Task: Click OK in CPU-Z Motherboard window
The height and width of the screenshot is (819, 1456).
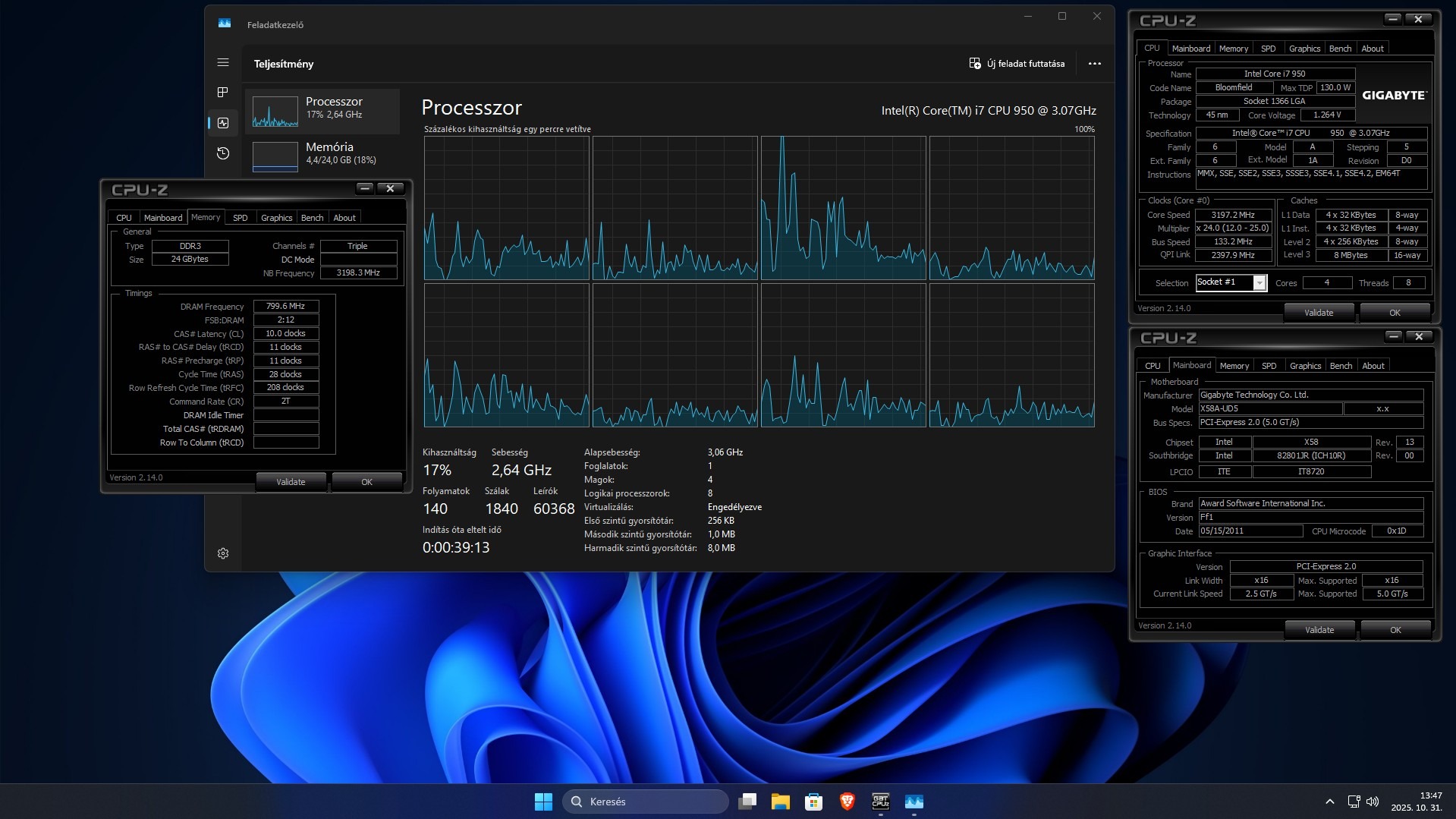Action: click(x=1395, y=630)
